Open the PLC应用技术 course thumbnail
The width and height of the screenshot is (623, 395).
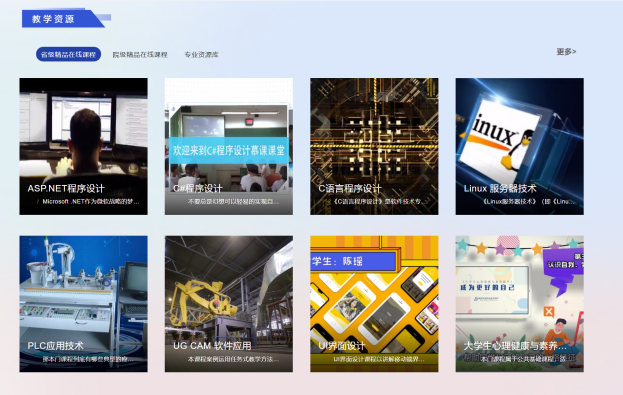(x=83, y=304)
